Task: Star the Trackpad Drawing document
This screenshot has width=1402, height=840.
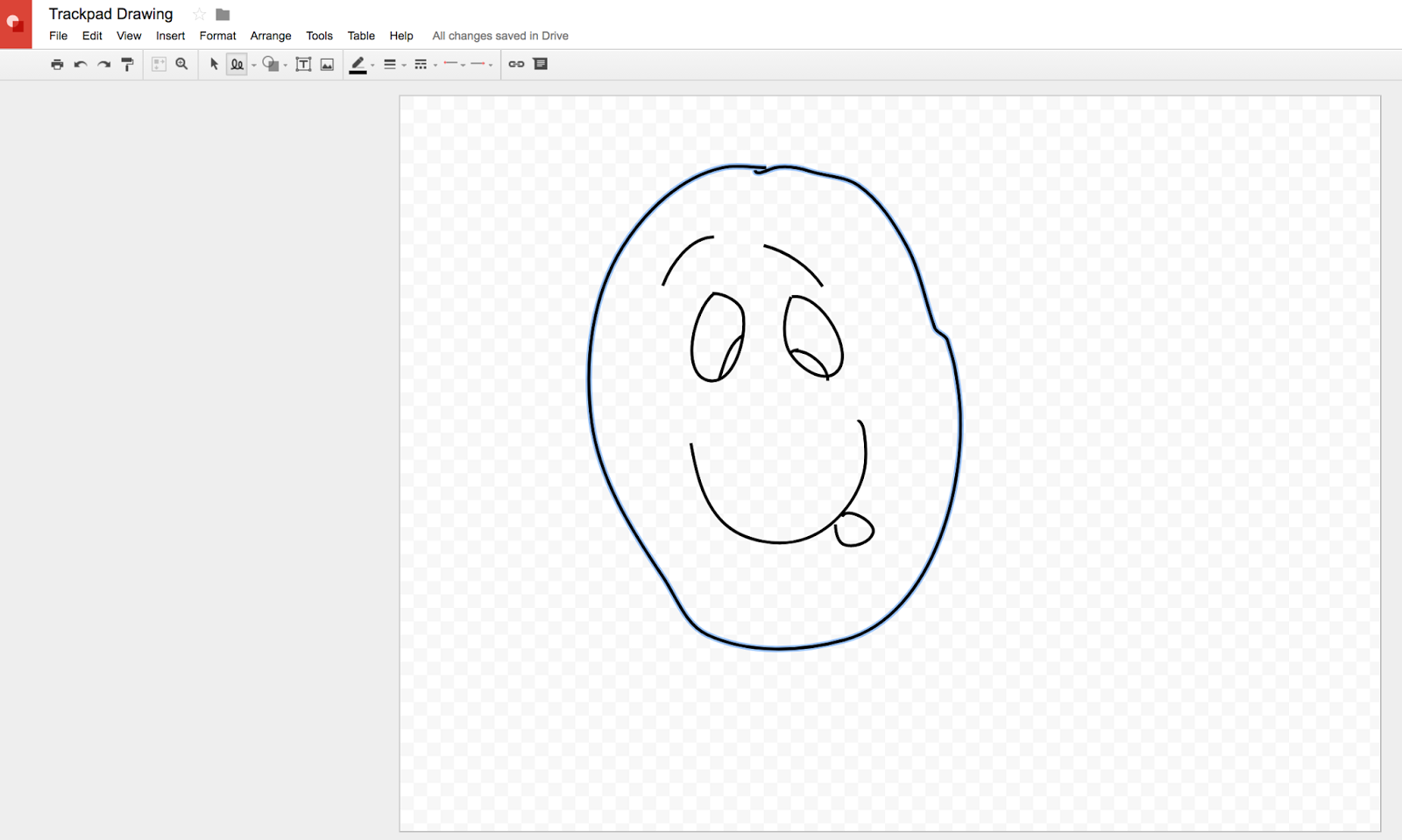Action: (x=199, y=14)
